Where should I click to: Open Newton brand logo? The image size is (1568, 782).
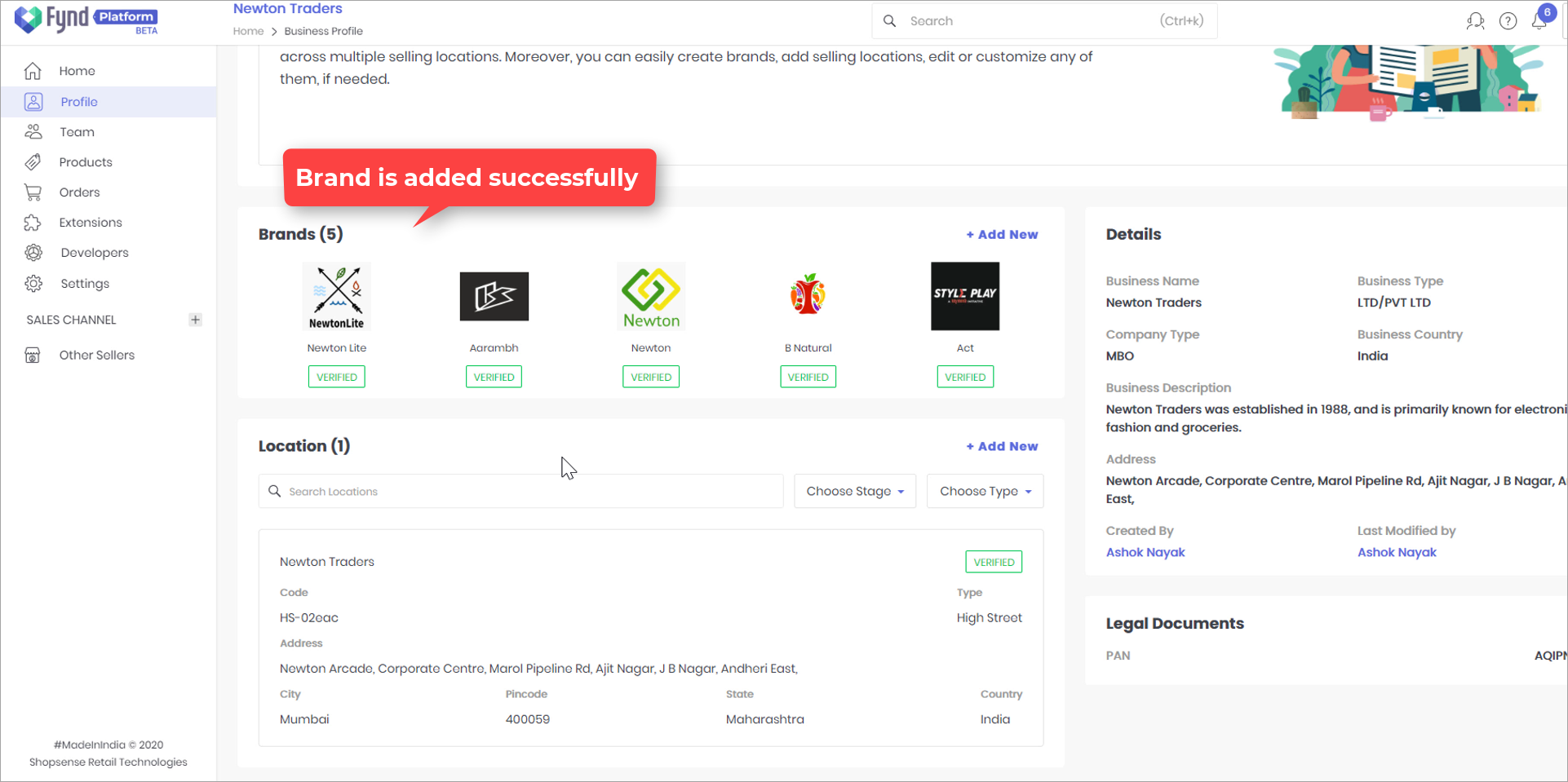[x=651, y=296]
